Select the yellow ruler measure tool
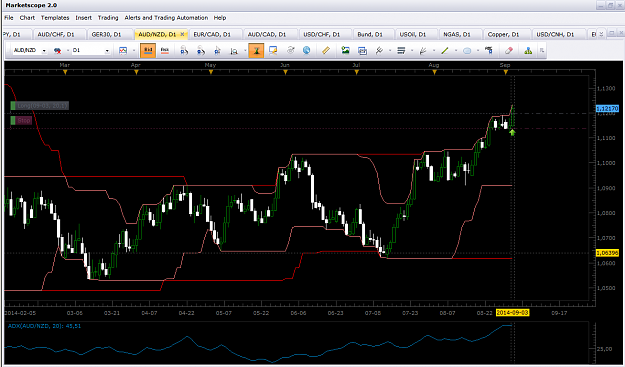 [326, 51]
